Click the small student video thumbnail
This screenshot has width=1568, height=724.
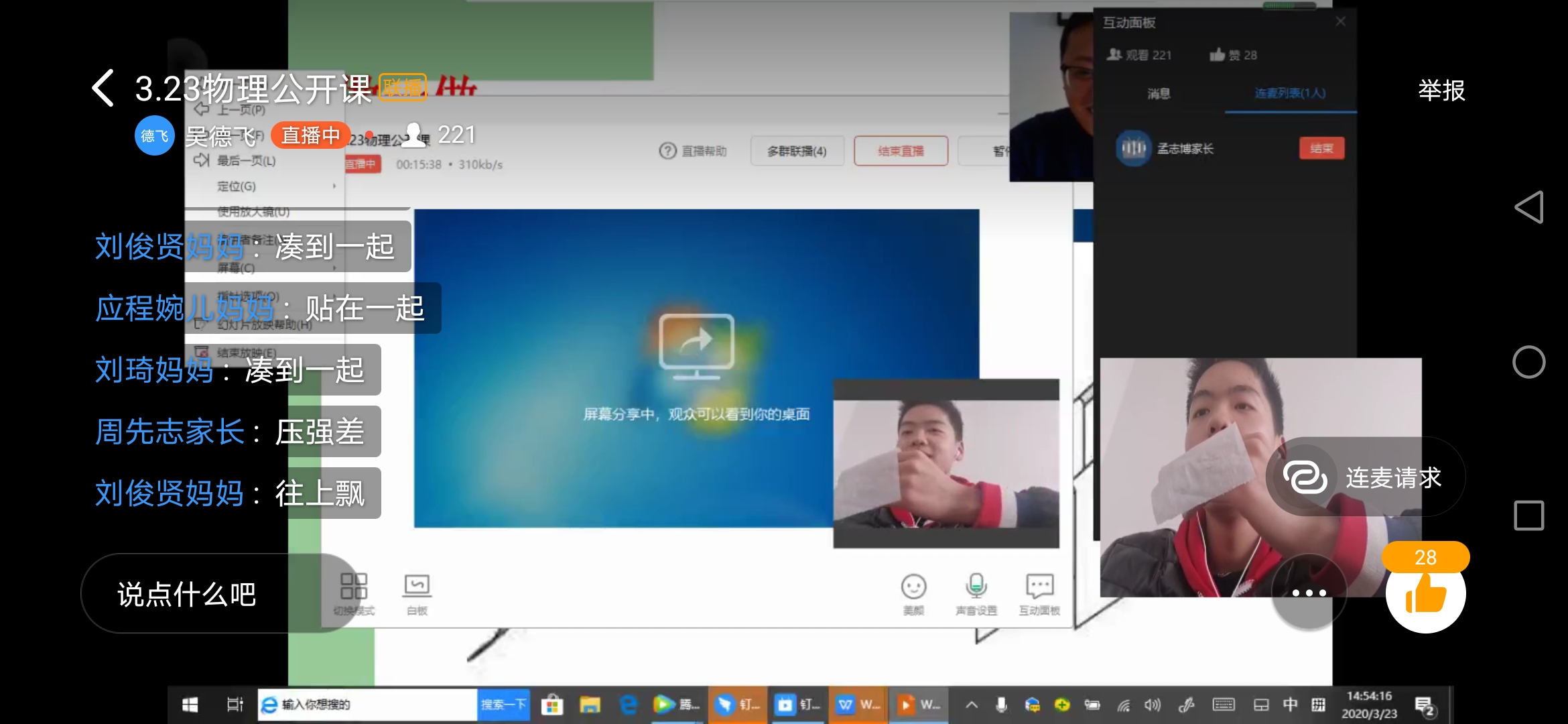[x=946, y=464]
